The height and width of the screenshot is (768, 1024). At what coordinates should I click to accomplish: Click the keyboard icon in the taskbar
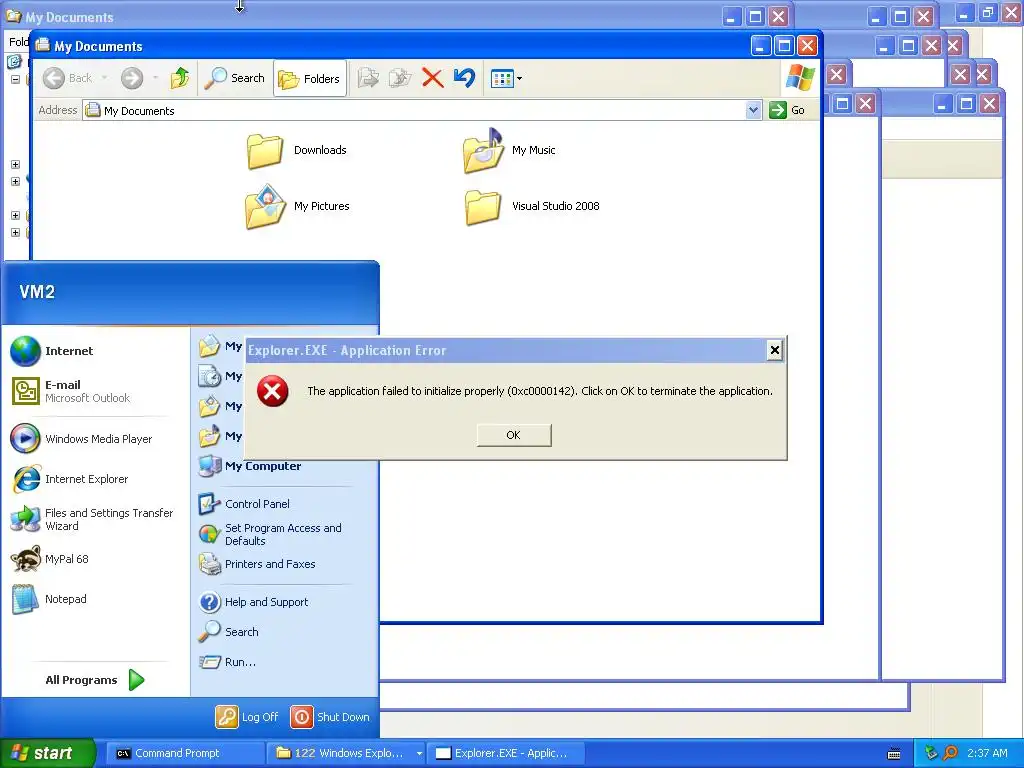[x=894, y=754]
